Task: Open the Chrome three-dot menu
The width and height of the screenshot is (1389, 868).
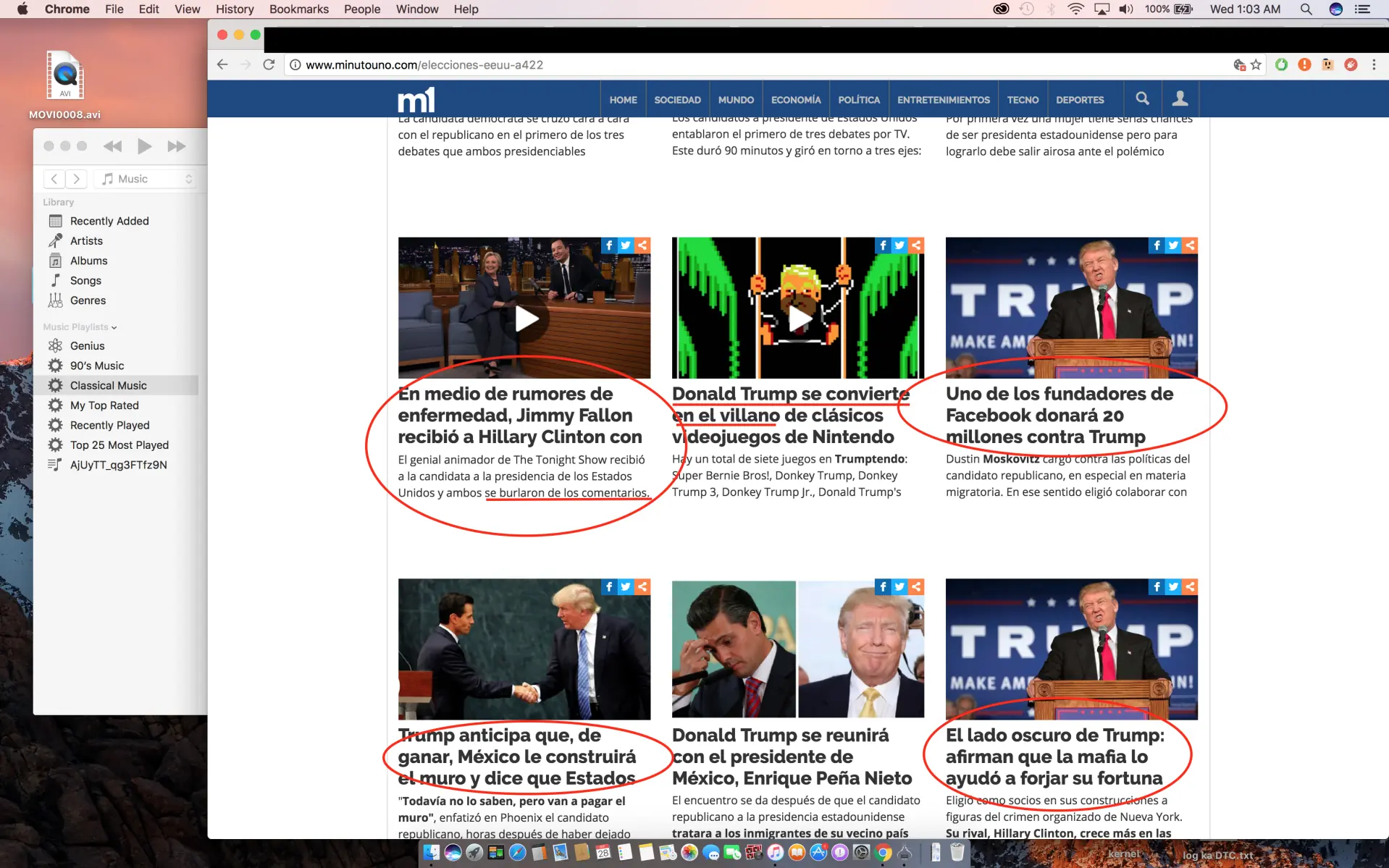Action: 1374,64
